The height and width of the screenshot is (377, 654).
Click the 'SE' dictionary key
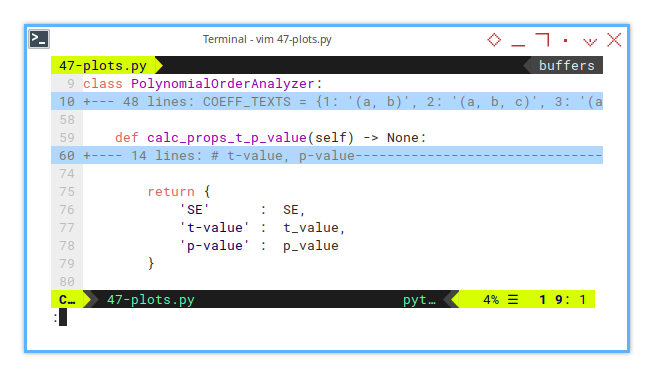194,209
